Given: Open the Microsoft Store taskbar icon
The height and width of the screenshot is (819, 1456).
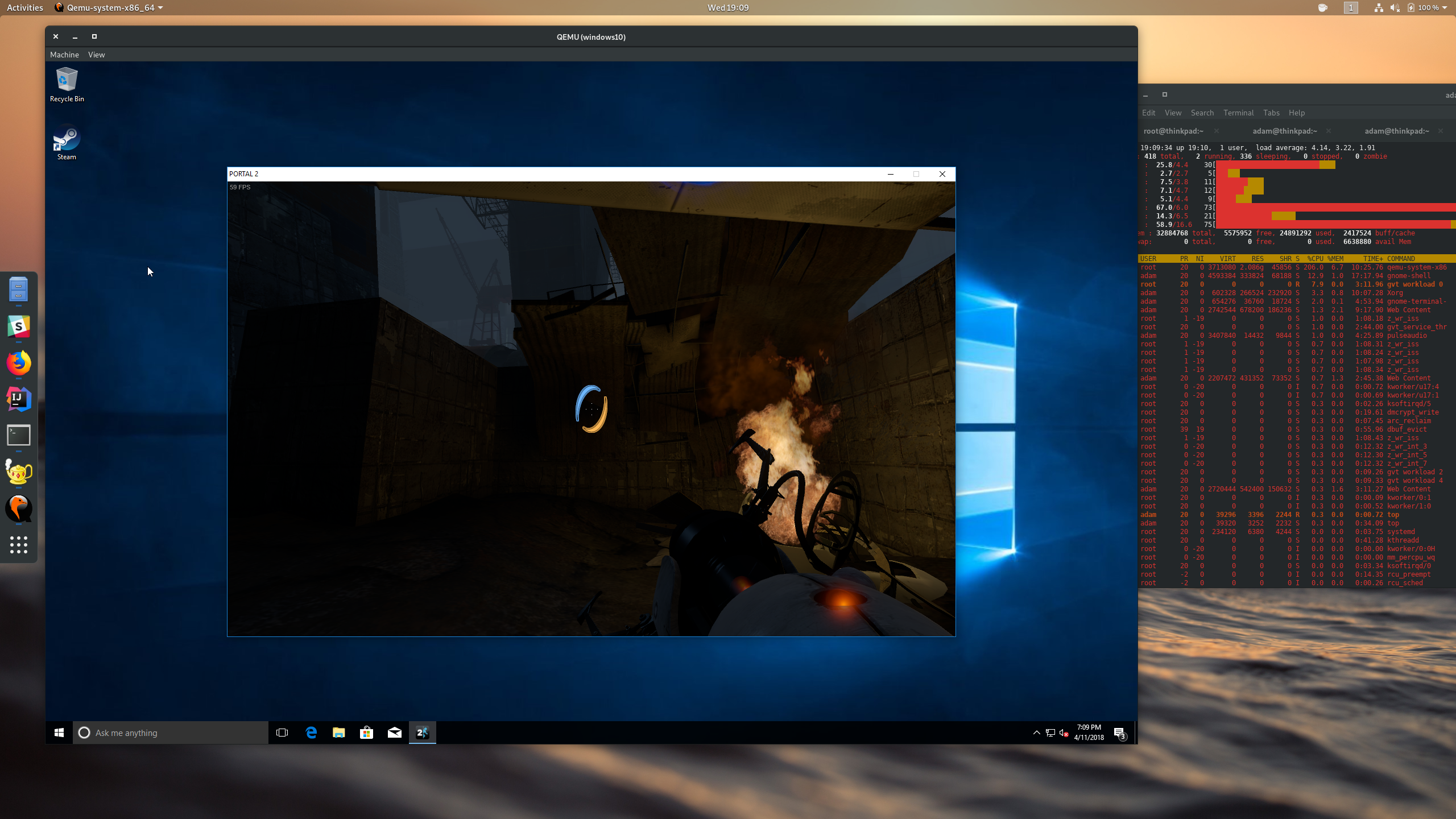Looking at the screenshot, I should 367,733.
